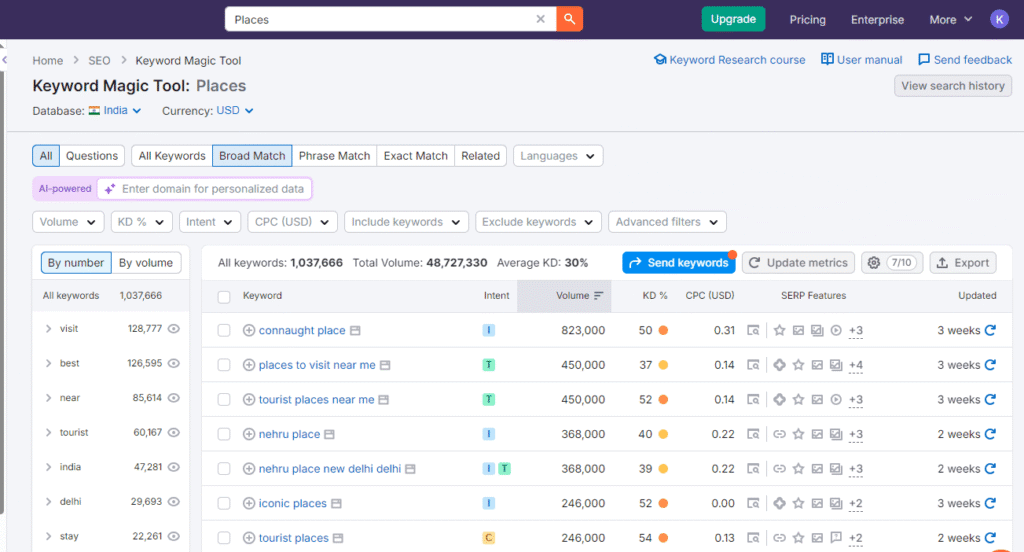Open table settings gear showing 7/10
Screen dimensions: 1024x552
[891, 263]
